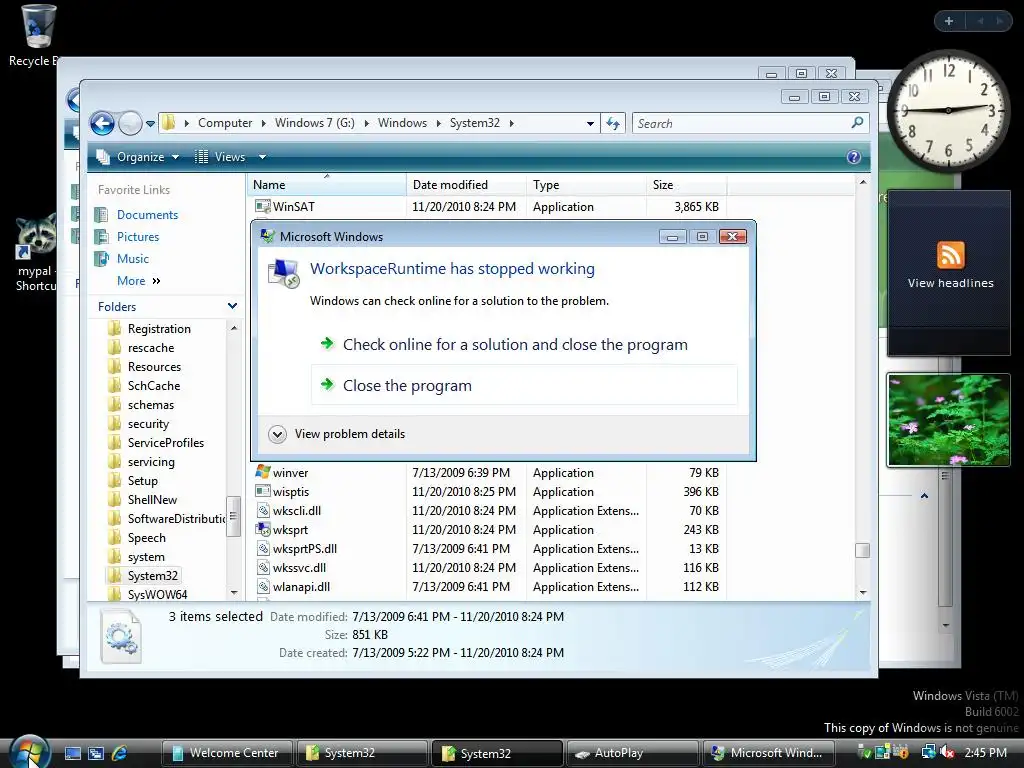This screenshot has height=768, width=1024.
Task: Select System32 in the address breadcrumb
Action: pos(475,123)
